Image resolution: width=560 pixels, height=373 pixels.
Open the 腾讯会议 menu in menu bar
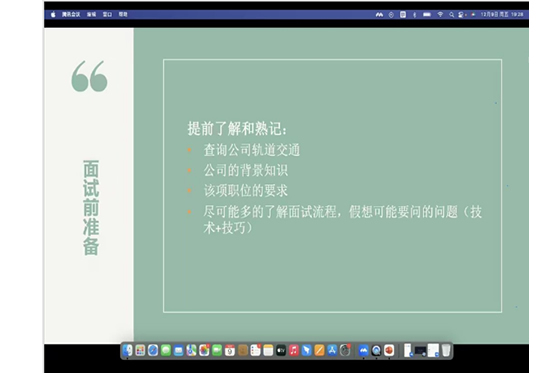pyautogui.click(x=71, y=14)
